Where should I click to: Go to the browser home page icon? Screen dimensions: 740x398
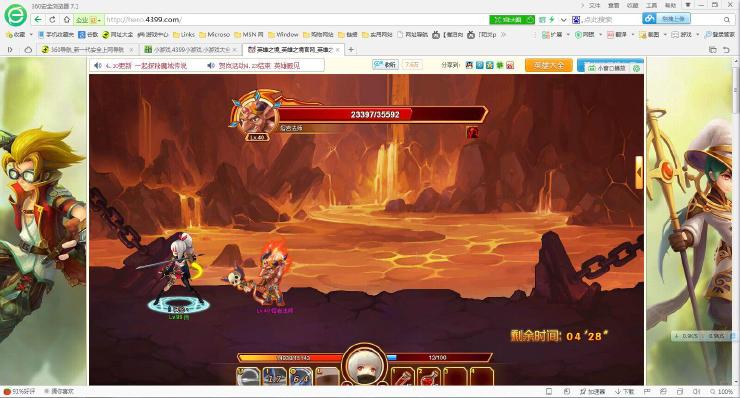[x=67, y=19]
